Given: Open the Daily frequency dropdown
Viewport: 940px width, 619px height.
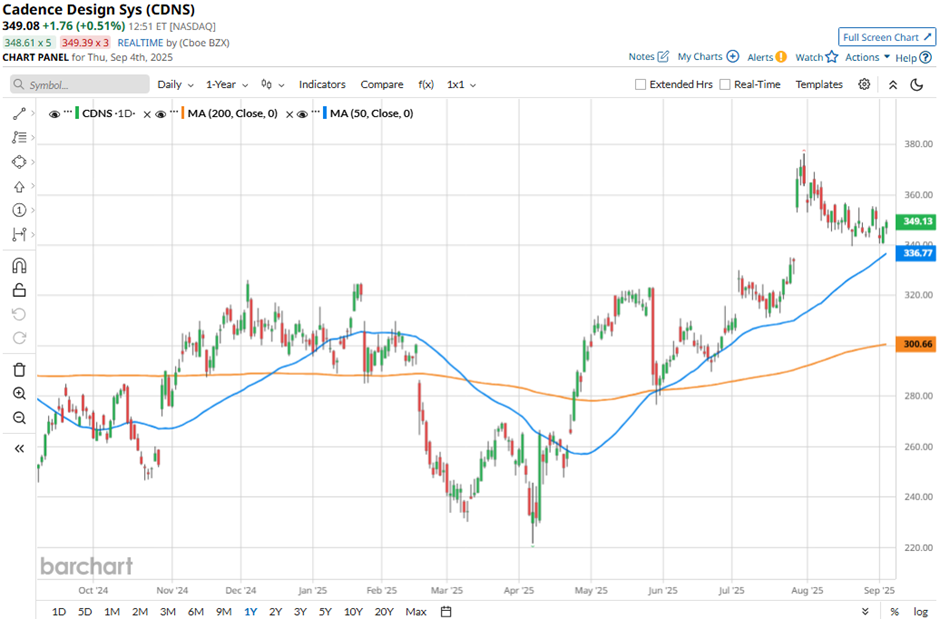Looking at the screenshot, I should click(175, 84).
